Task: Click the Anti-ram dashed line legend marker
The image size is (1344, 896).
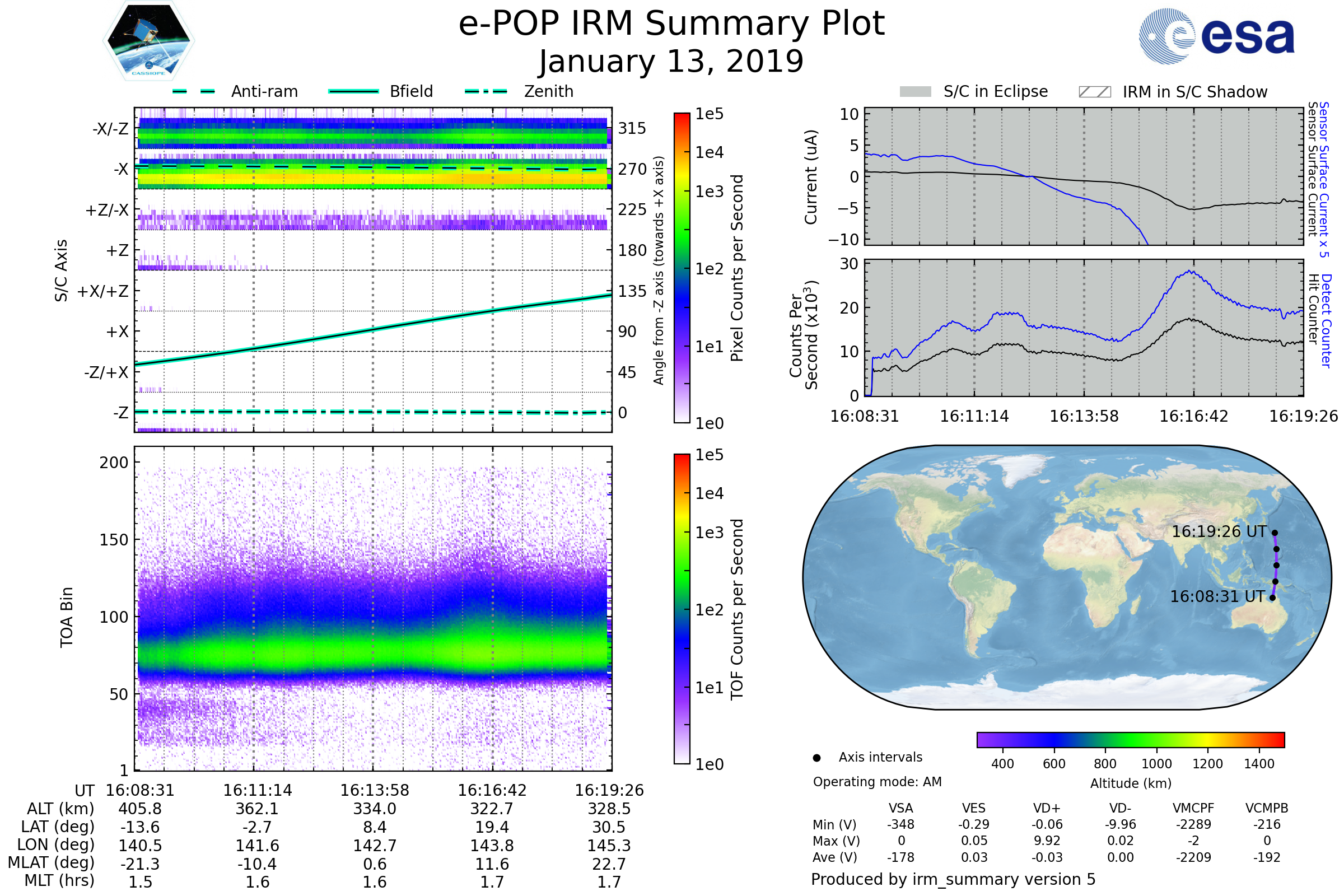Action: (194, 91)
